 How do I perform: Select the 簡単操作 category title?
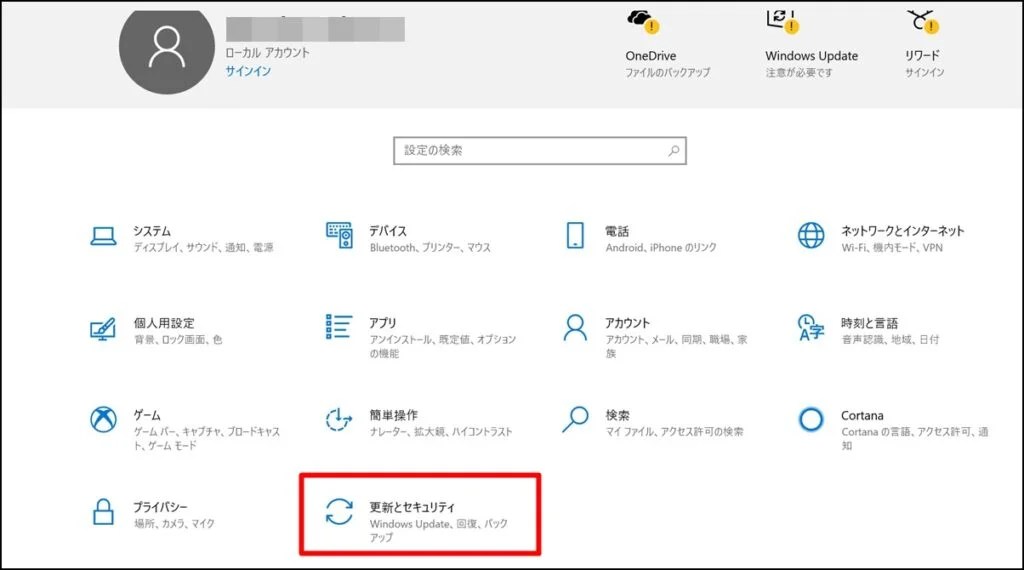[394, 415]
